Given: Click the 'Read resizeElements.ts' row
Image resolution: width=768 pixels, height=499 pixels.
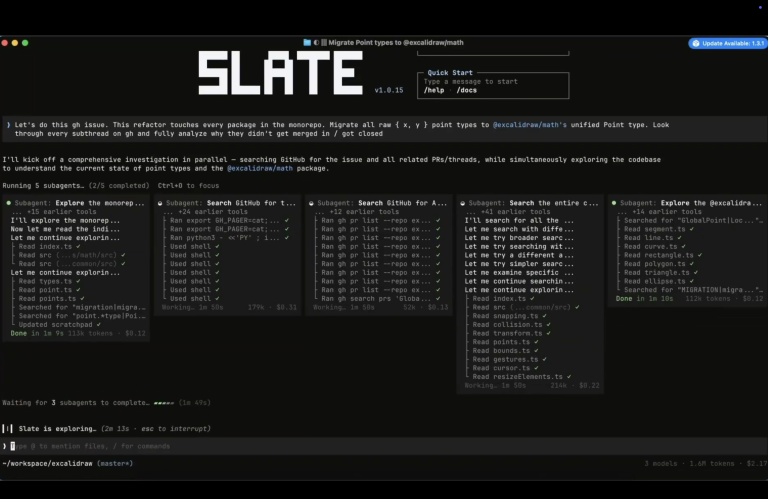Looking at the screenshot, I should (522, 377).
